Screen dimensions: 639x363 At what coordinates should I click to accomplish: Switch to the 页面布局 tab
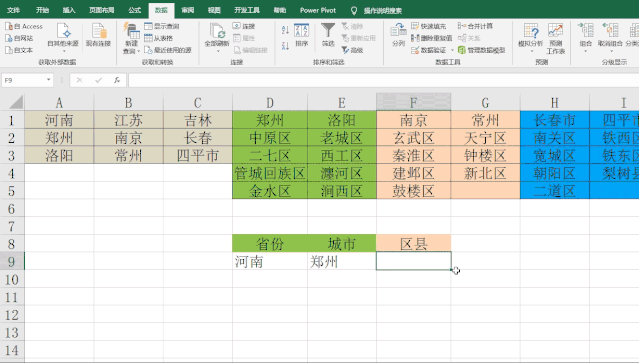tap(101, 10)
